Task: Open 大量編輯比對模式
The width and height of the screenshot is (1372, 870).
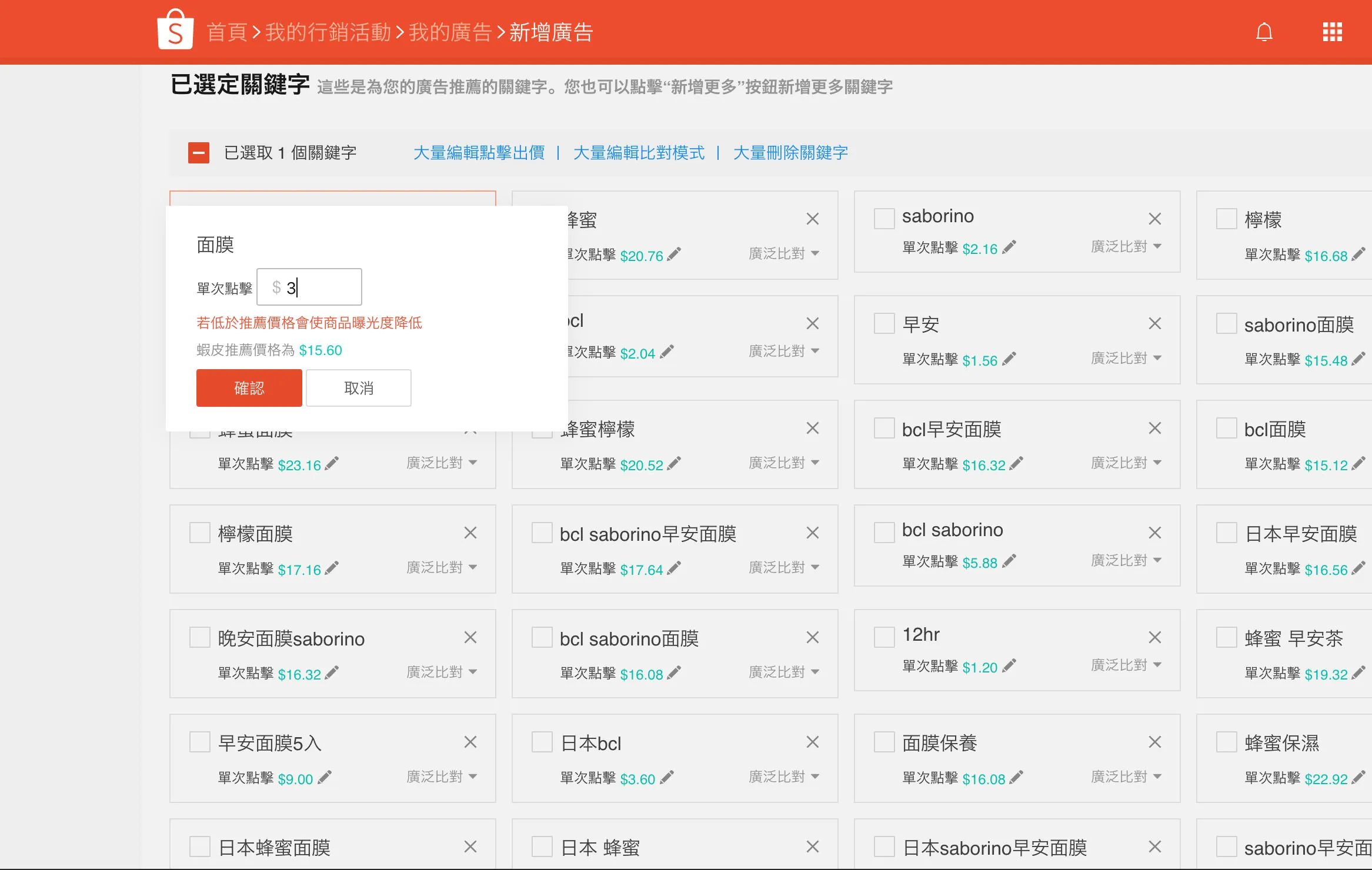Action: point(639,153)
